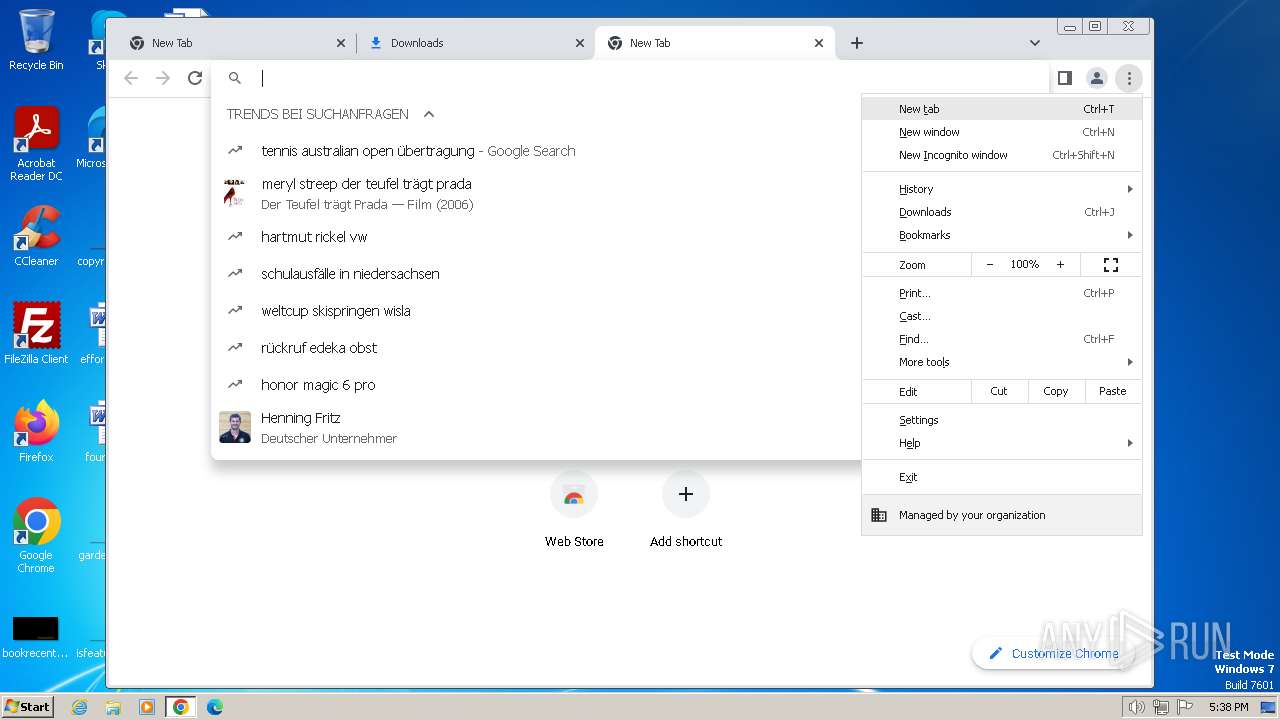Open Microsoft Edge in the taskbar

pyautogui.click(x=214, y=707)
